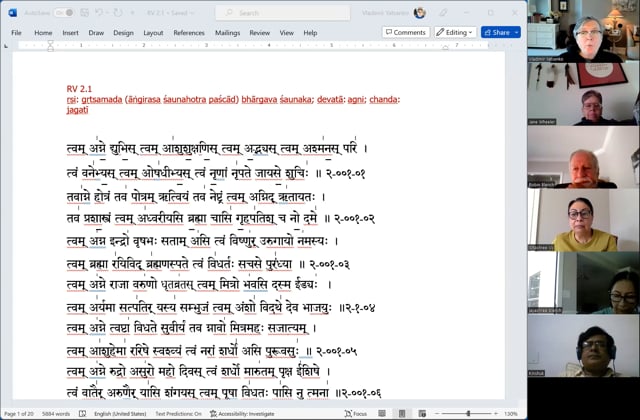Switch to the References tab
Screen dimensions: 640x420
click(x=189, y=33)
